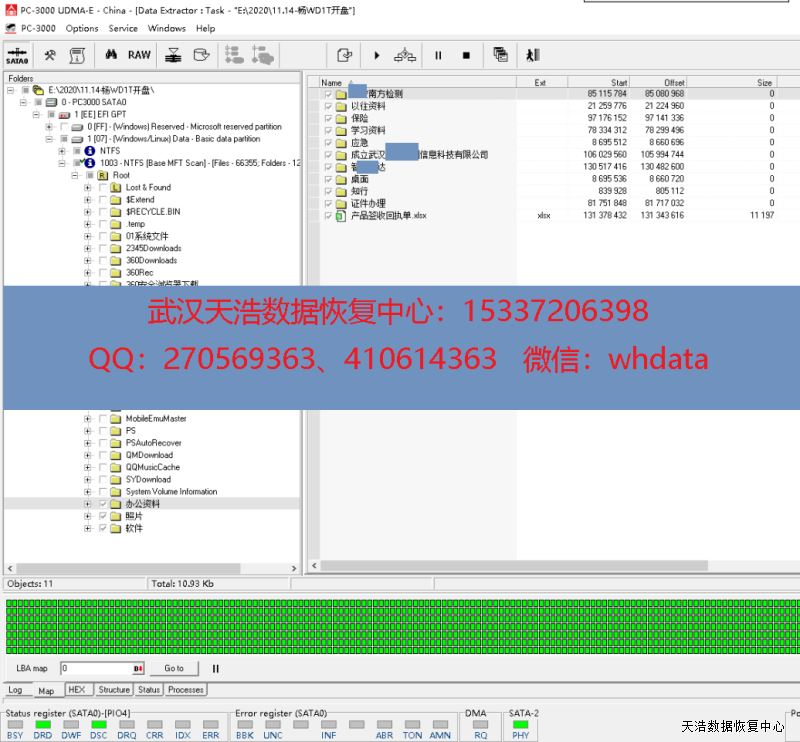Uncheck the 办公资料 folder checkbox in tree

[103, 504]
